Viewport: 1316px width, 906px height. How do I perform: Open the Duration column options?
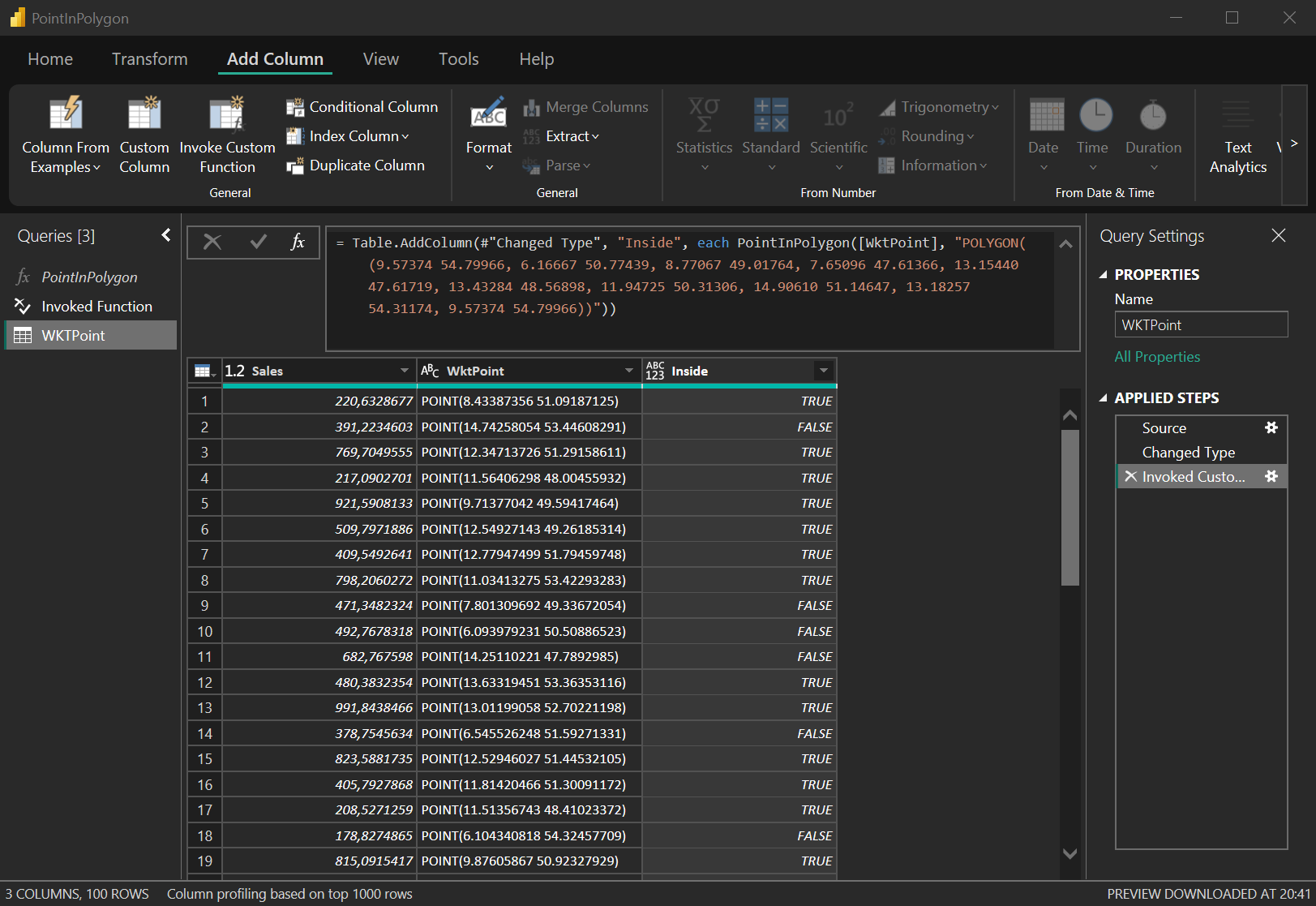coord(1153,135)
